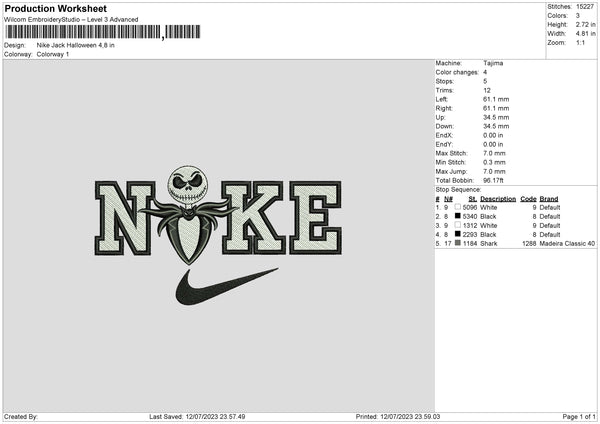Screen dimensions: 600x424
Task: Click the Max Jump value '7.0 mm'
Action: click(x=494, y=171)
